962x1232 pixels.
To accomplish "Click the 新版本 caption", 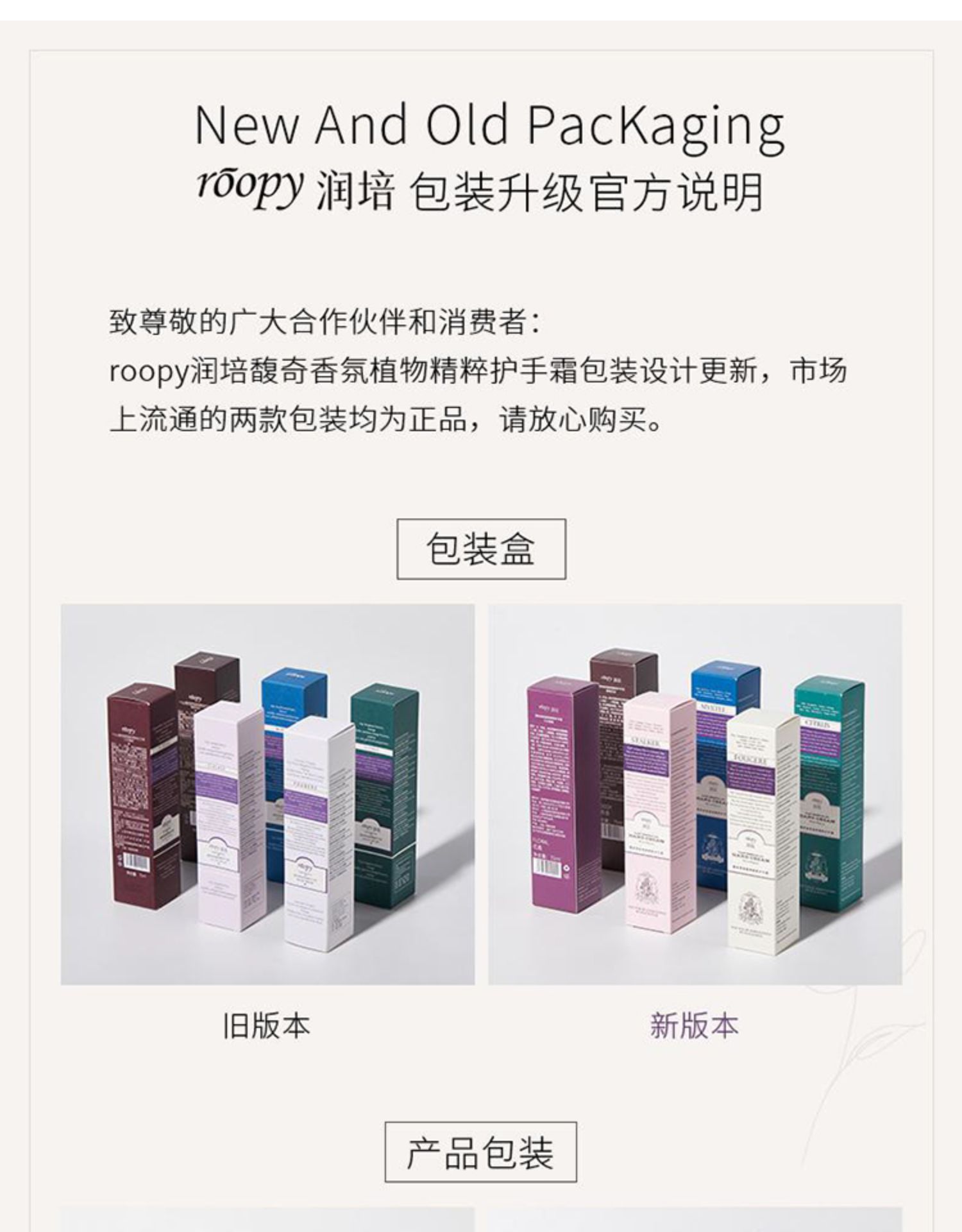I will [x=694, y=1025].
